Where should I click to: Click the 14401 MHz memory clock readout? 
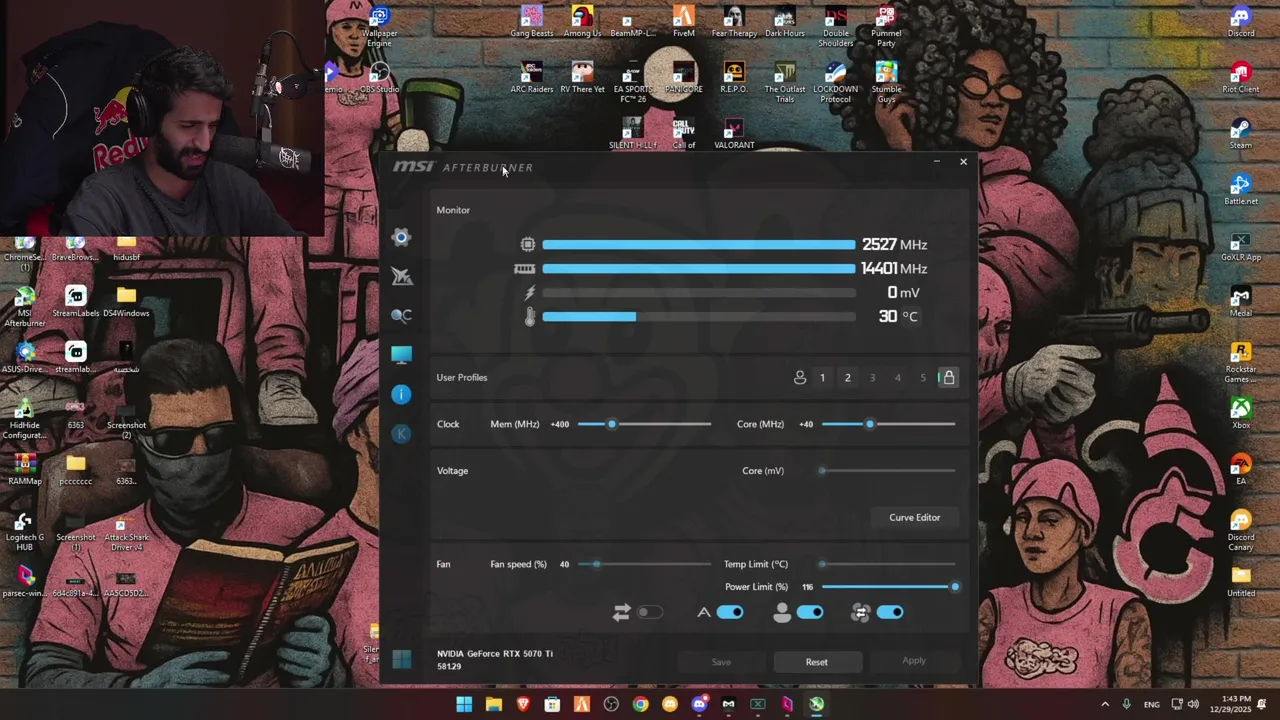894,269
